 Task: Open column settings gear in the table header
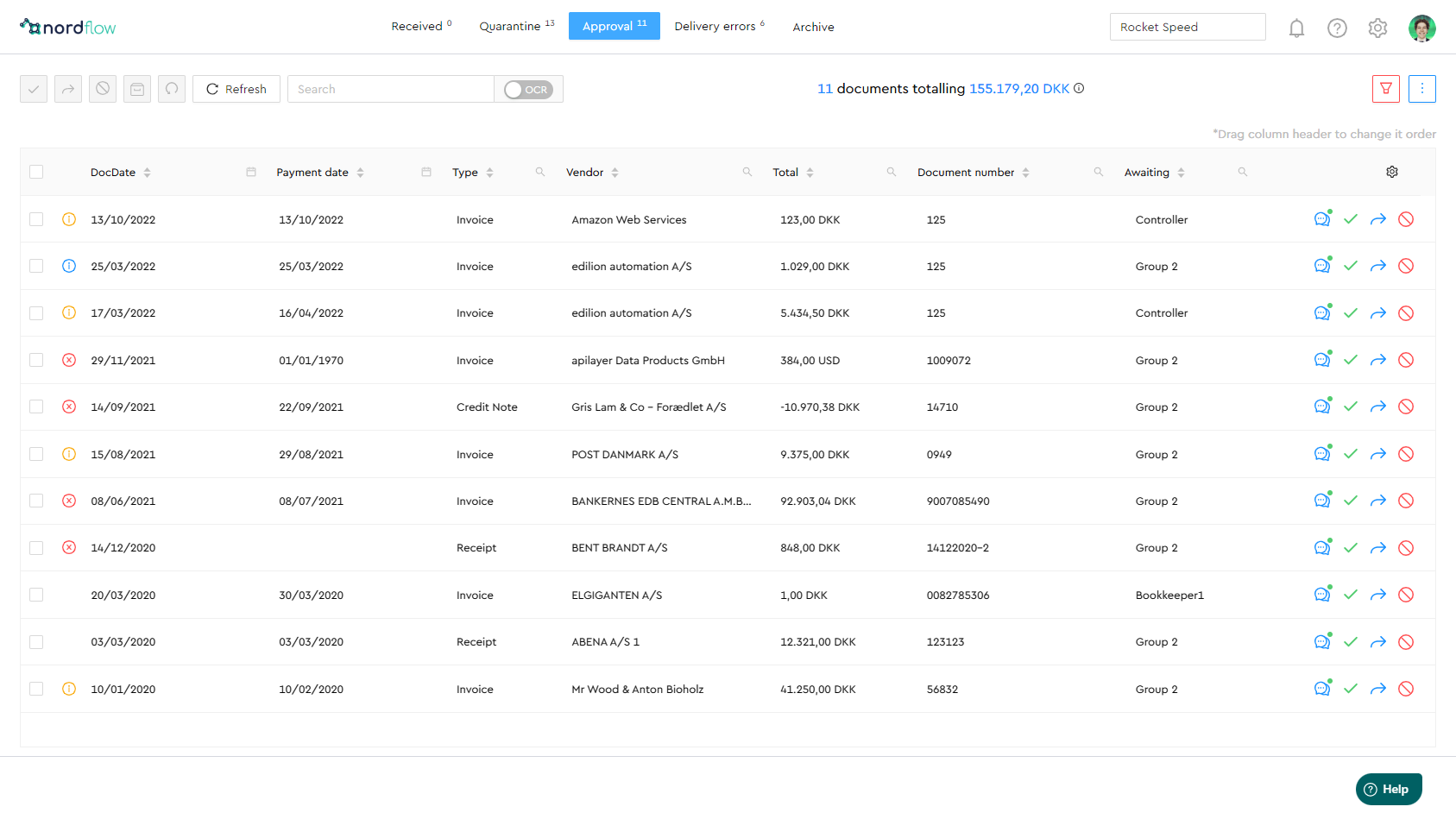coord(1392,172)
